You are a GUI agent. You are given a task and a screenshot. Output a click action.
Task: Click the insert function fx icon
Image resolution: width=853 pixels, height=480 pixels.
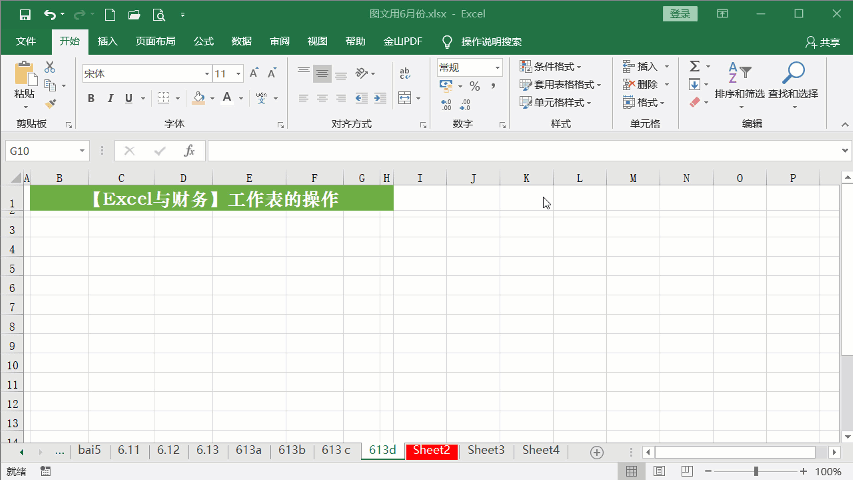(x=189, y=151)
